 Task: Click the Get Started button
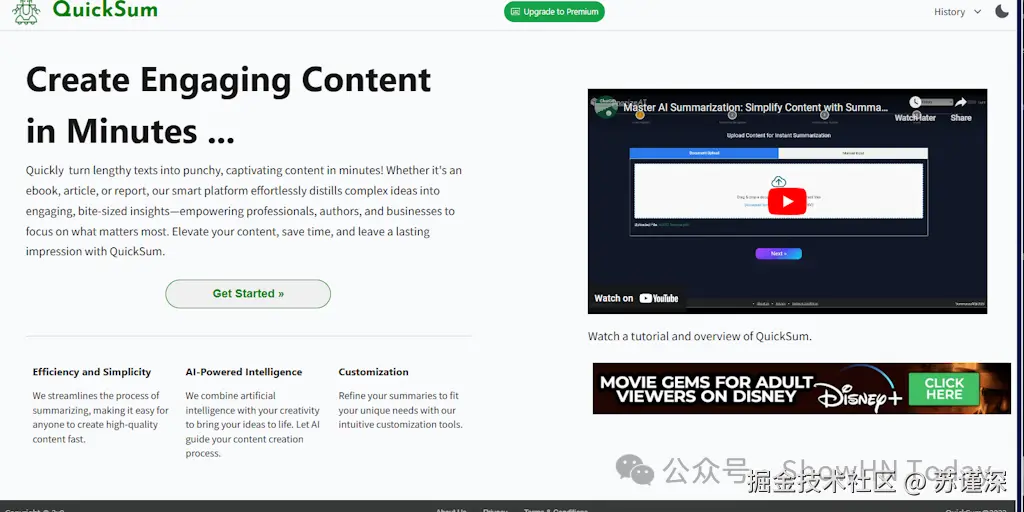(x=248, y=294)
